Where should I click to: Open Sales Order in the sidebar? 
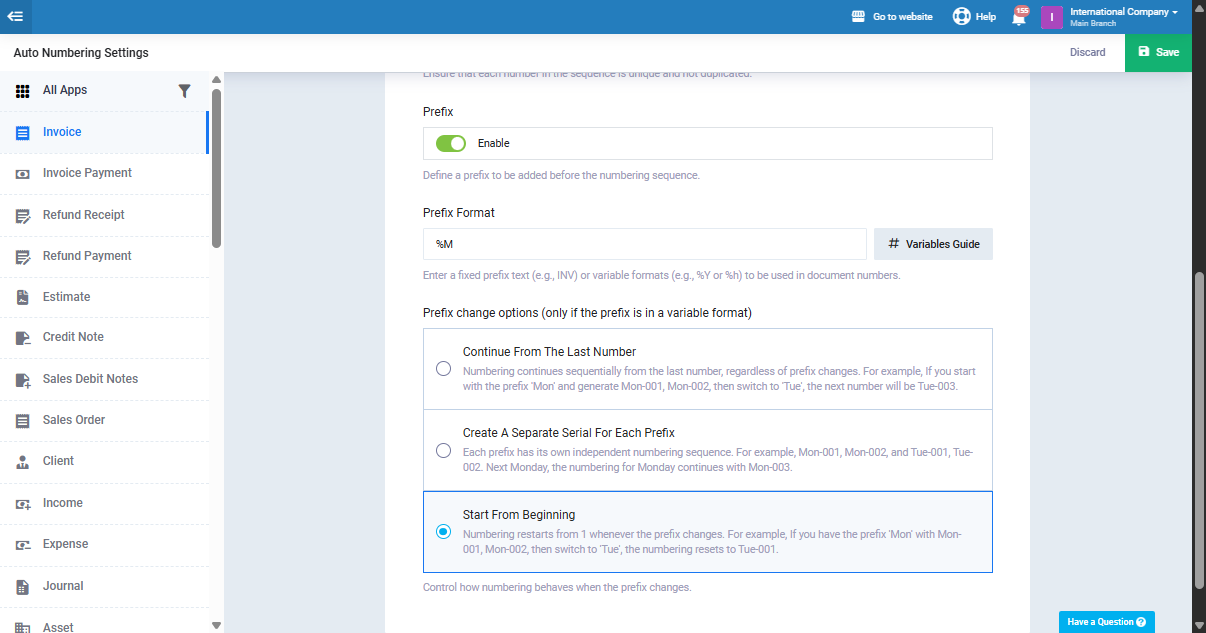pyautogui.click(x=73, y=420)
